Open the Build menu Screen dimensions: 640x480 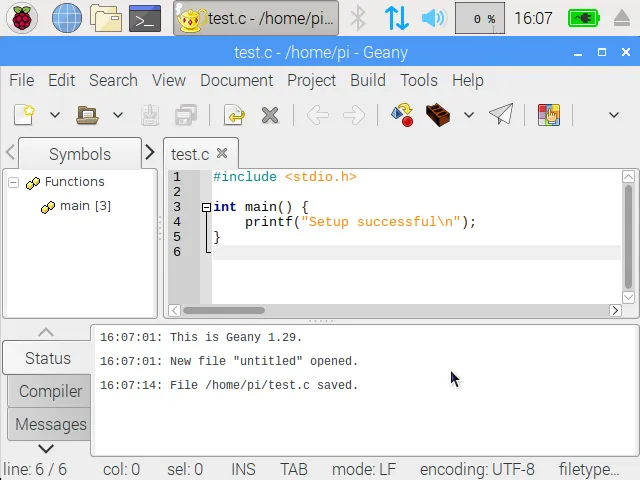[367, 80]
